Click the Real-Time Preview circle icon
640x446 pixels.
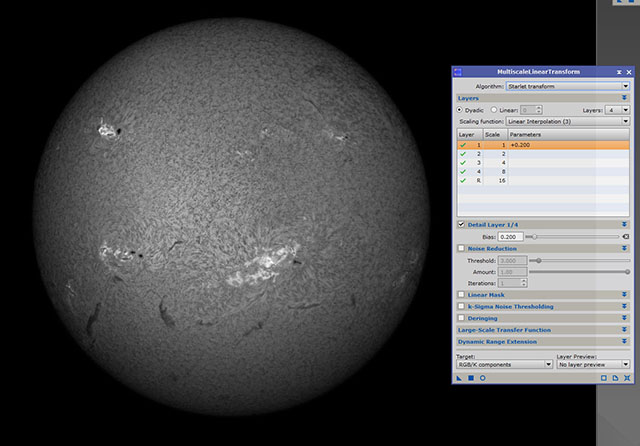[482, 378]
